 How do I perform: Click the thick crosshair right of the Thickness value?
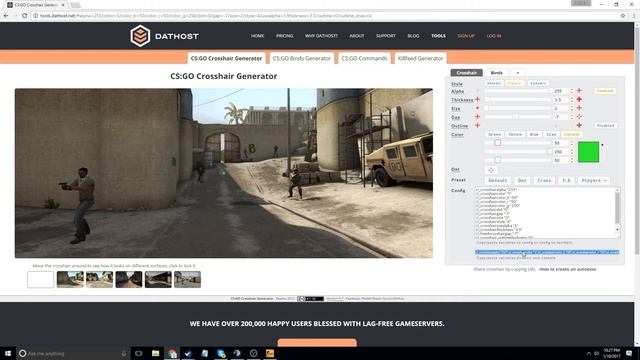pos(579,99)
